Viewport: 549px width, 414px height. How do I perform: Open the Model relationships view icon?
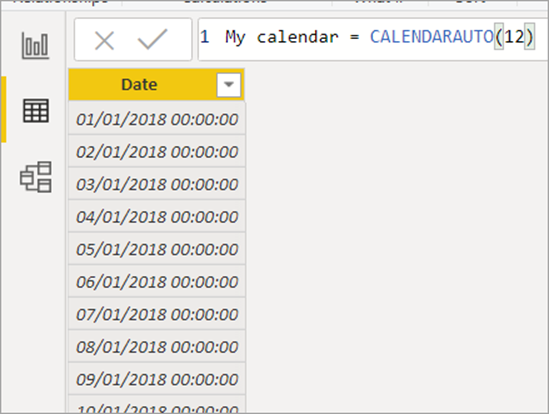point(36,177)
